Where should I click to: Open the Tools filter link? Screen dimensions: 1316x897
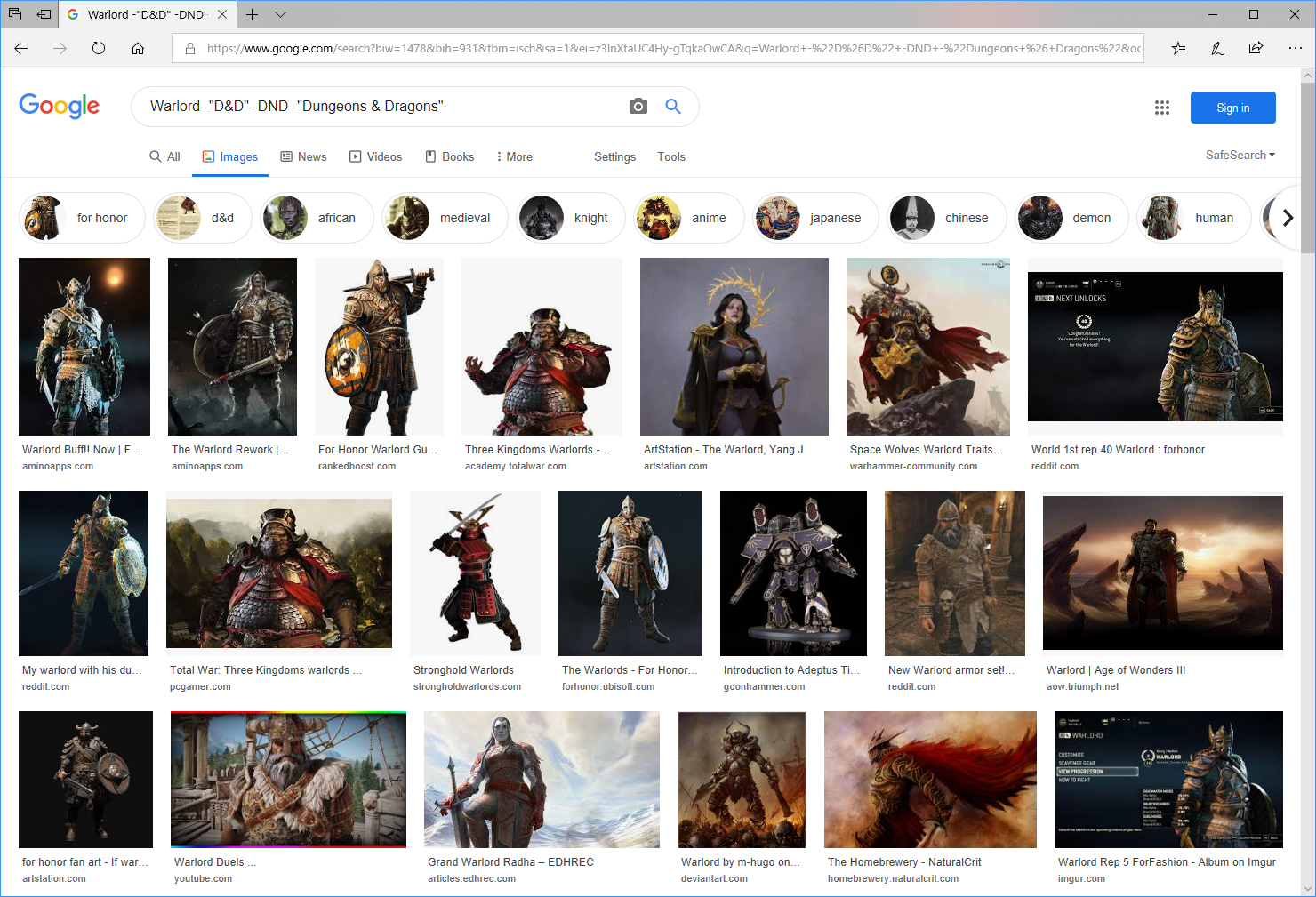click(670, 156)
